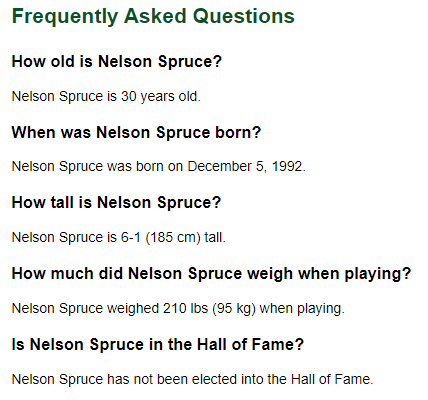Click "Hall of Fame" in the final answer
The width and height of the screenshot is (428, 400).
(332, 379)
